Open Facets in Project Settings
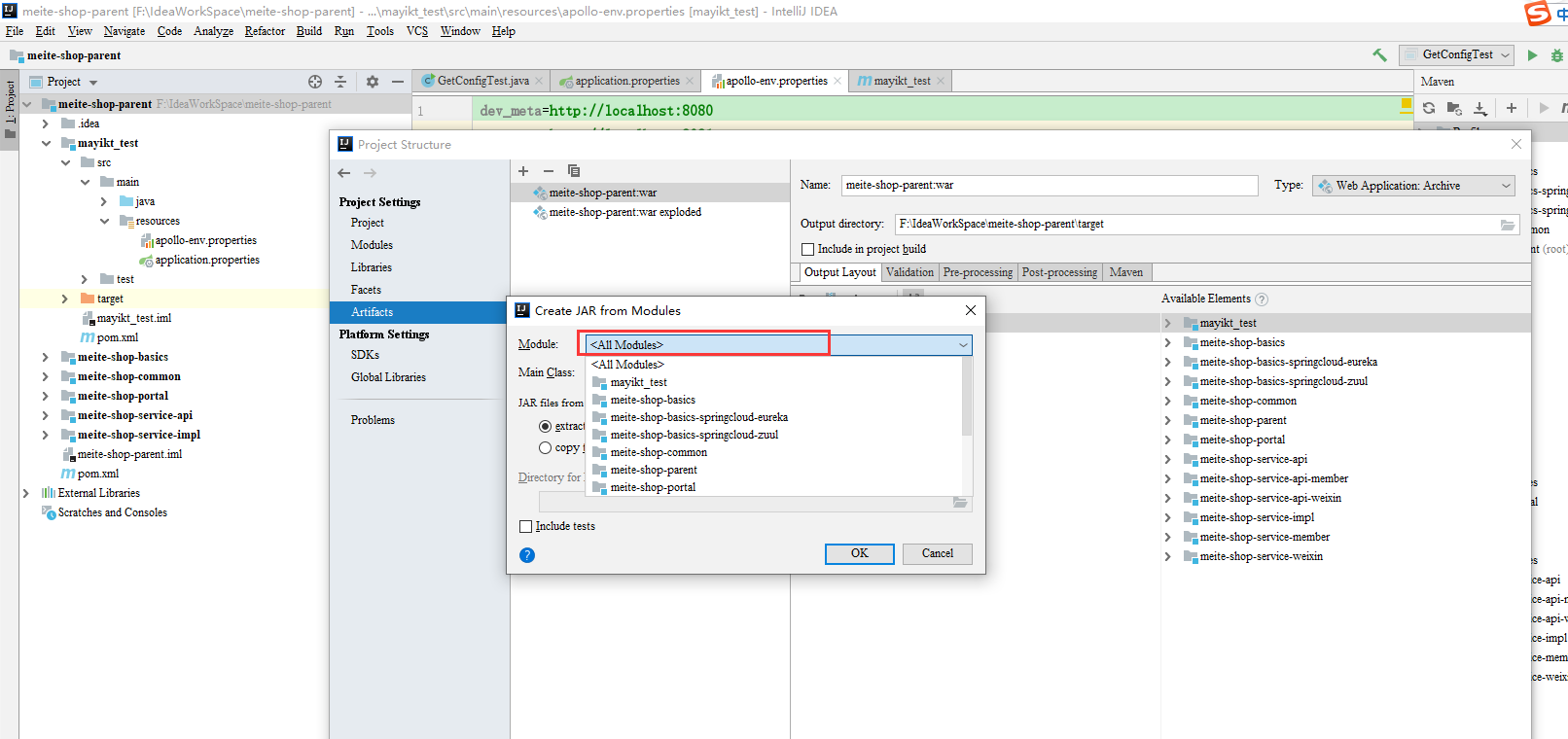Viewport: 1568px width, 739px height. 366,290
